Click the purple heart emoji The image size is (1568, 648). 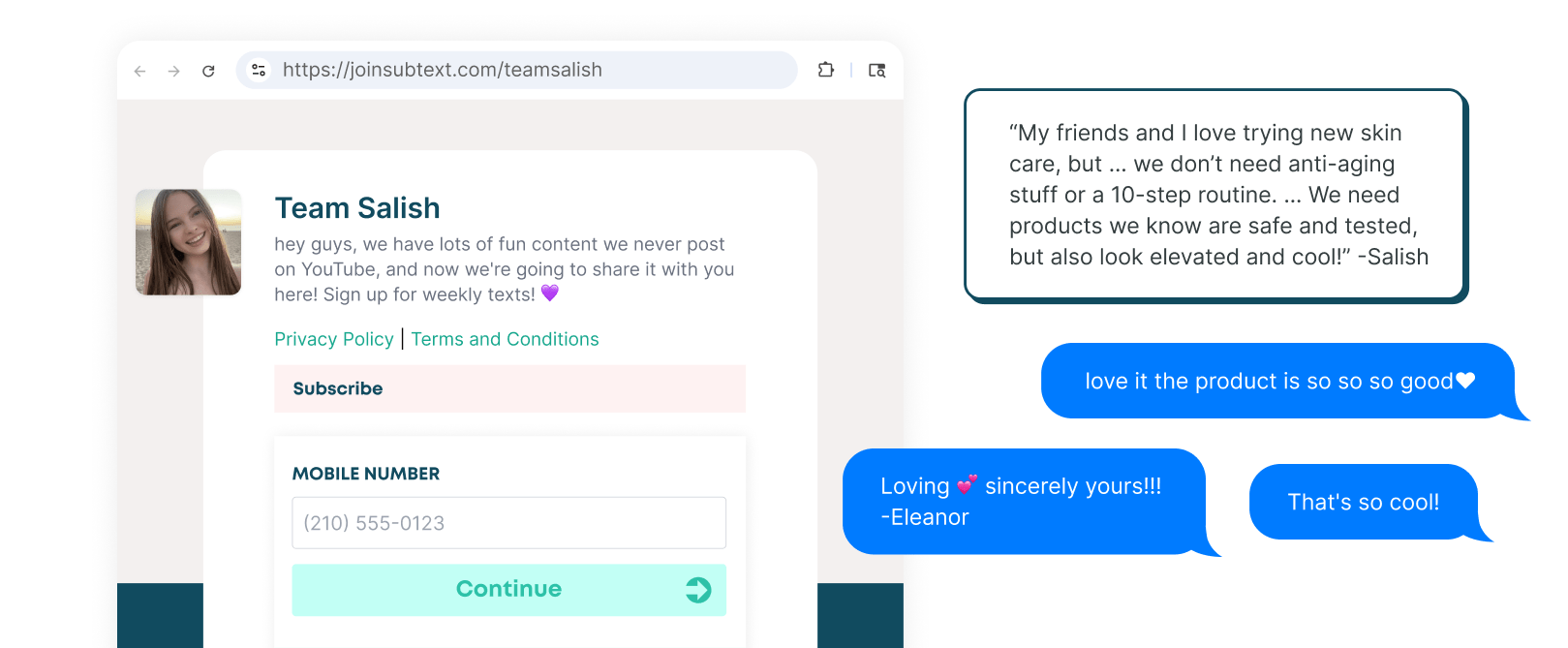point(550,293)
